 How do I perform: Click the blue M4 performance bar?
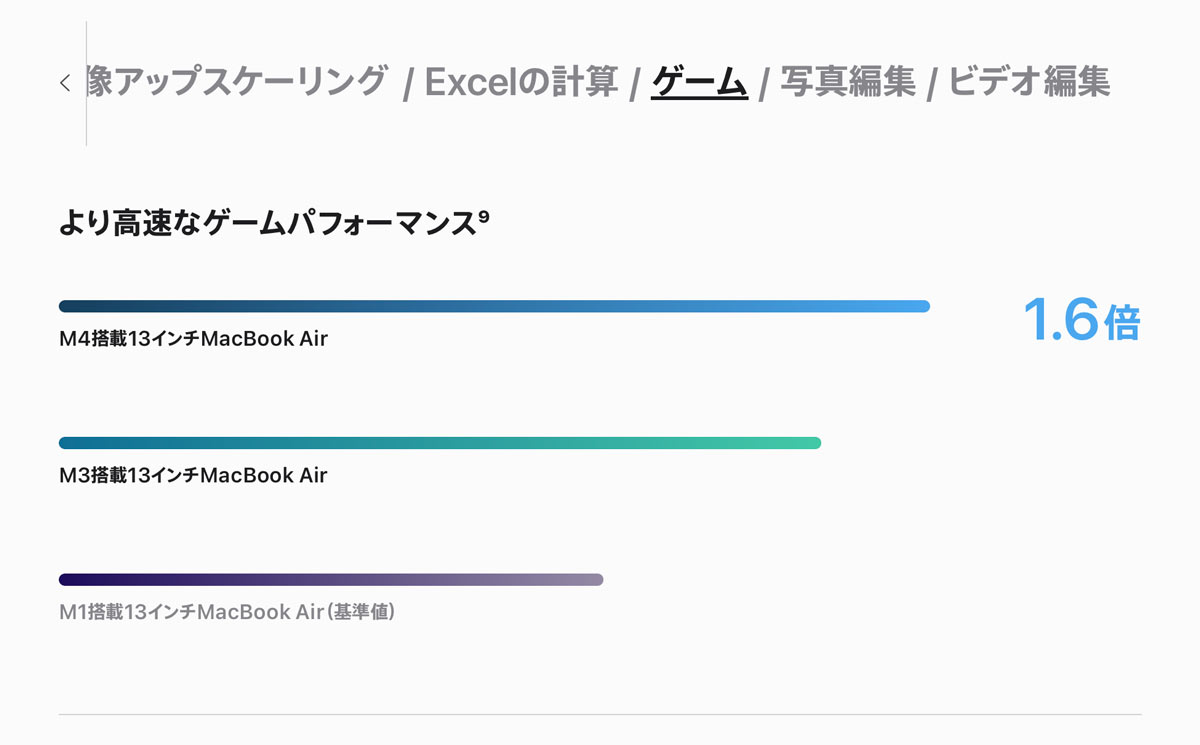click(495, 306)
